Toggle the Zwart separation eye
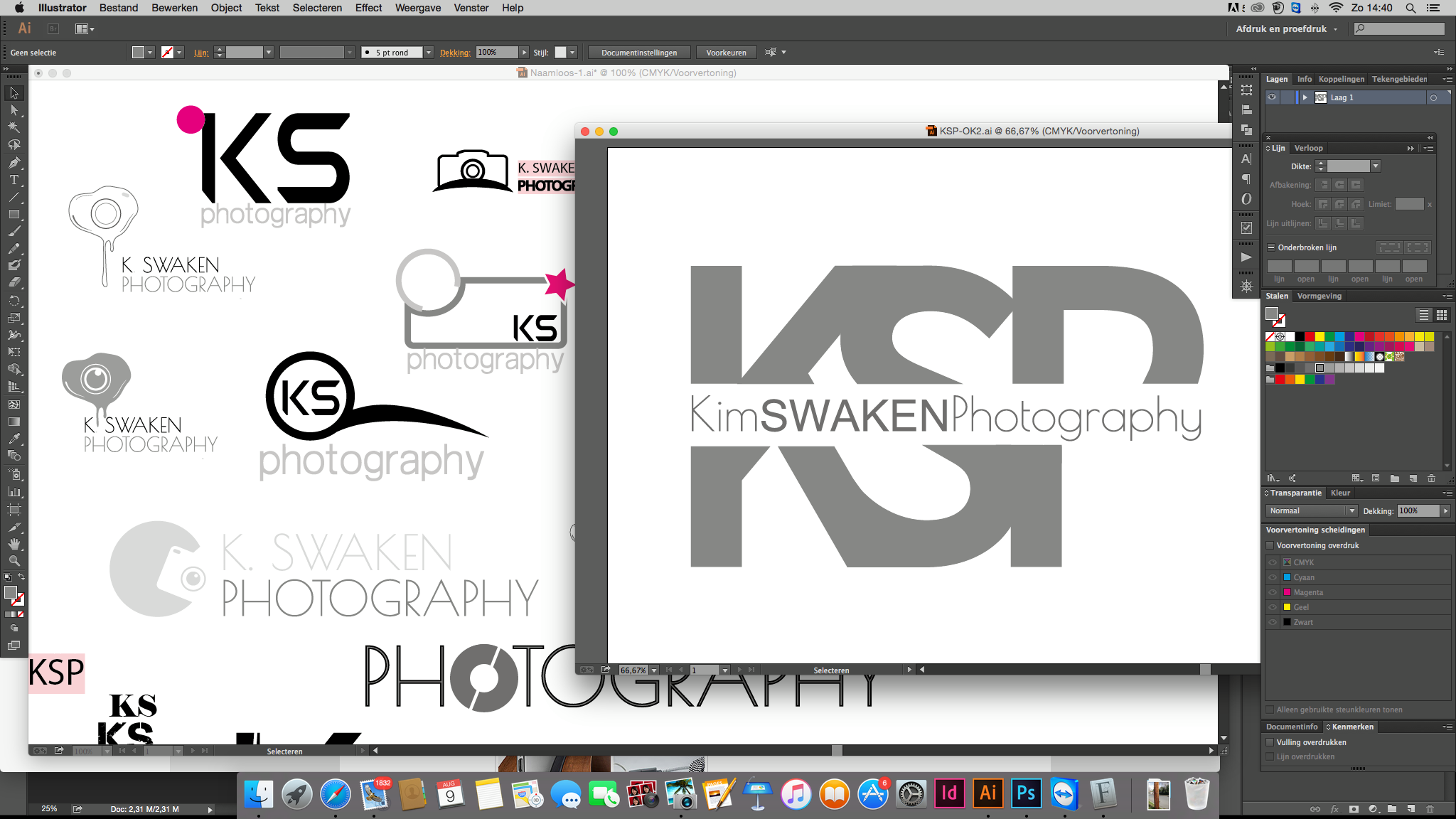Screen dimensions: 1456x819 click(x=1273, y=622)
